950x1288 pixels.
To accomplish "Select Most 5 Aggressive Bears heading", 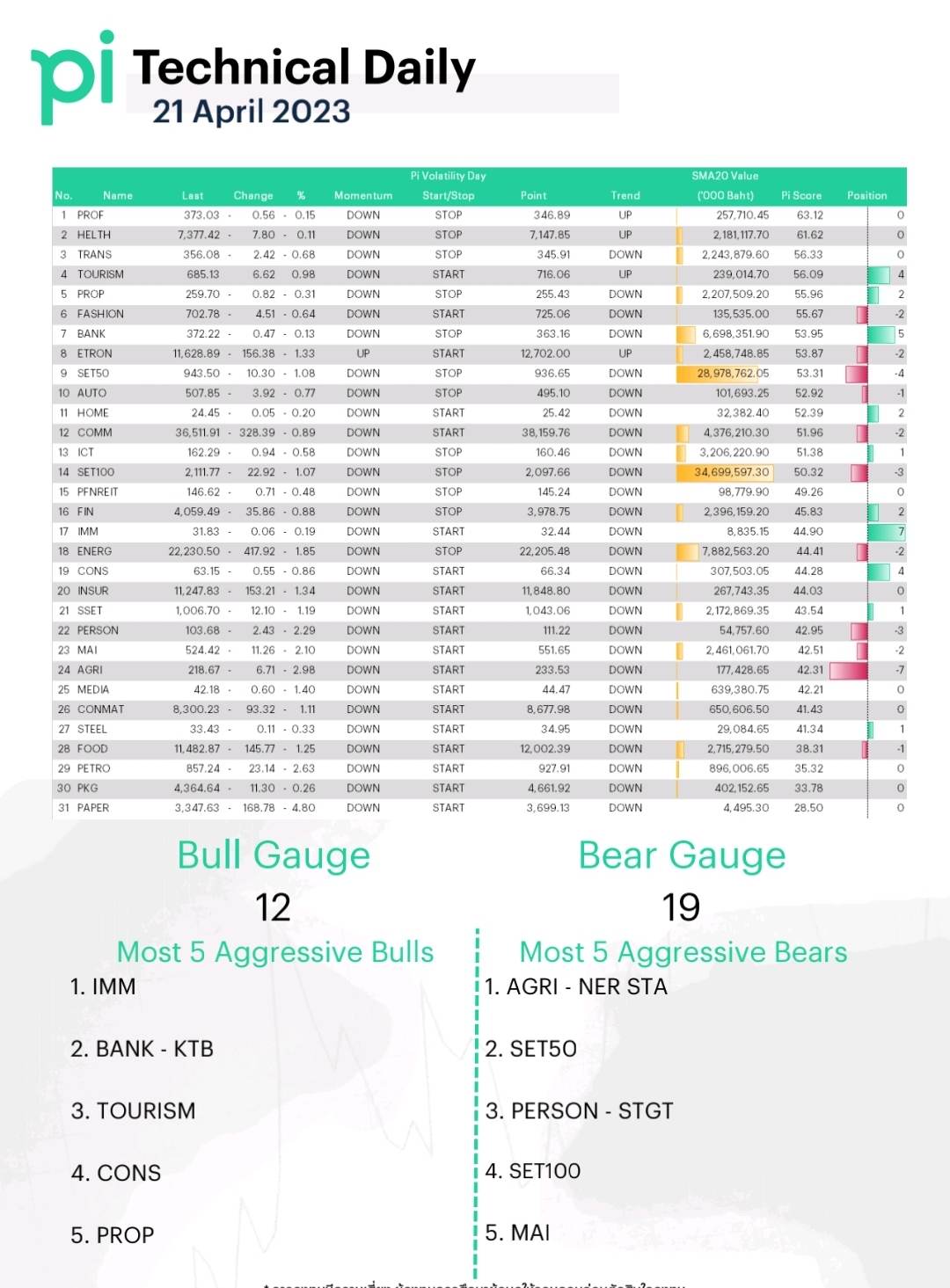I will (x=683, y=952).
